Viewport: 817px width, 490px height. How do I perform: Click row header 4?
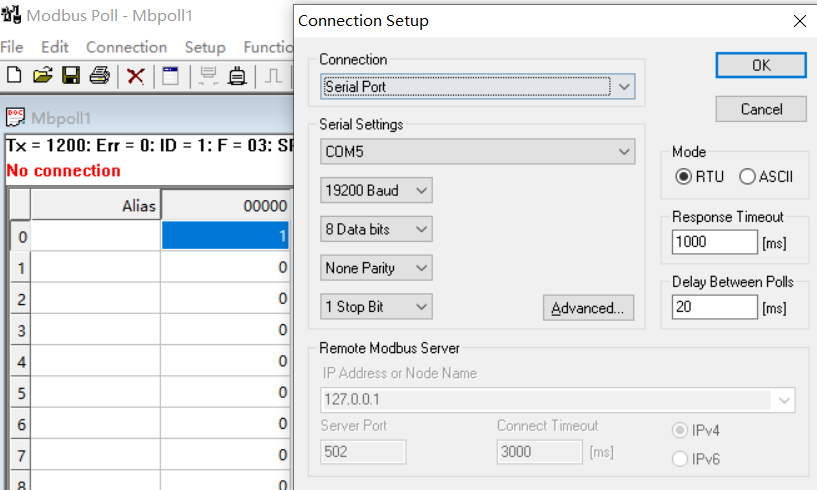point(21,361)
